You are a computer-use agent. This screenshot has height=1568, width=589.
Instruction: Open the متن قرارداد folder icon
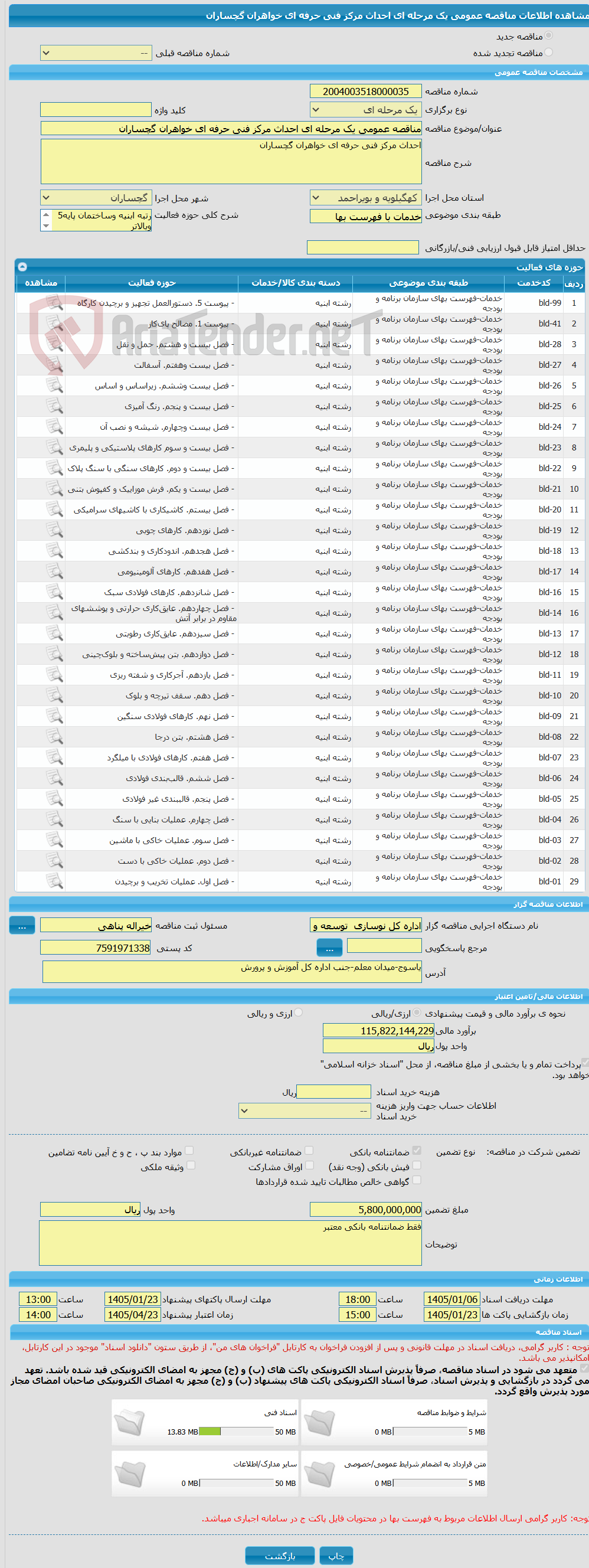pyautogui.click(x=319, y=1473)
